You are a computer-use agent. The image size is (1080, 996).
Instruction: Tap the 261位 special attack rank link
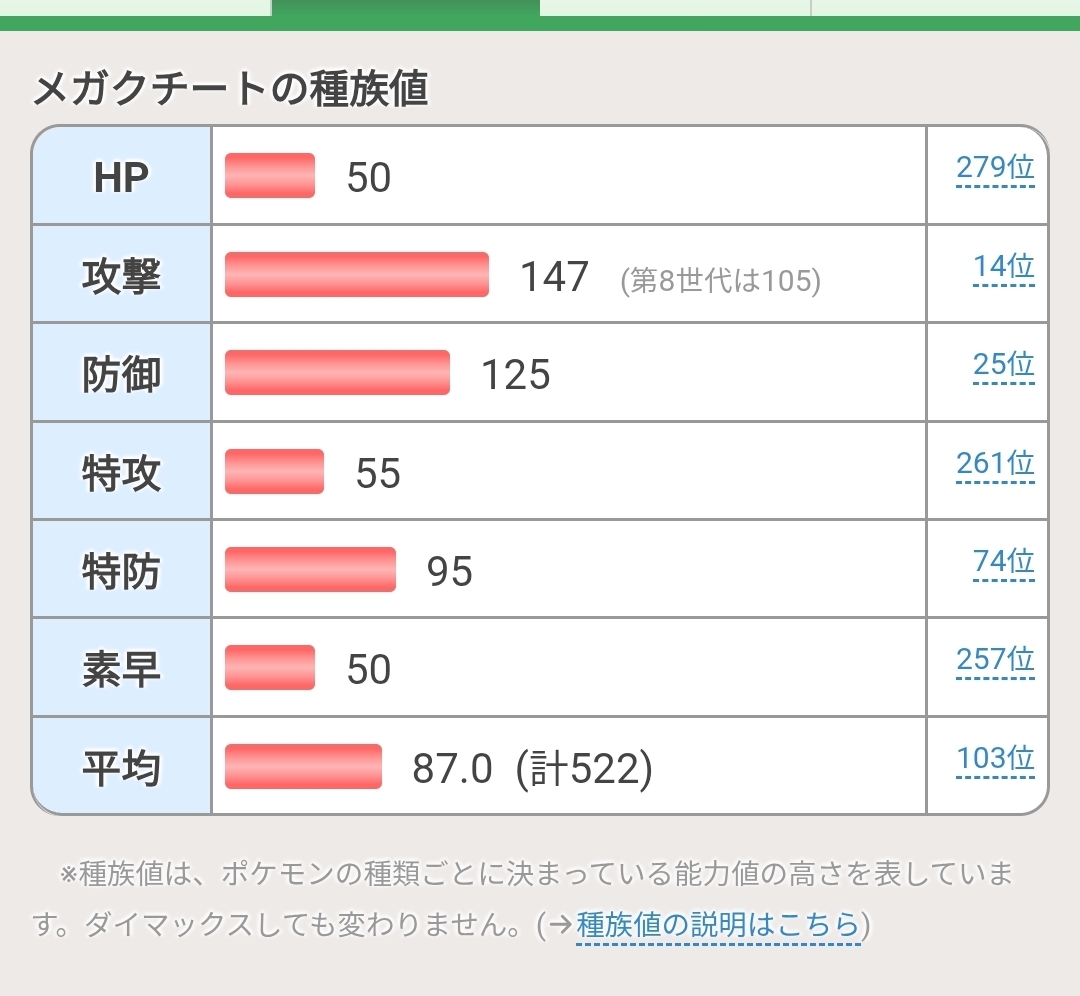[x=994, y=464]
